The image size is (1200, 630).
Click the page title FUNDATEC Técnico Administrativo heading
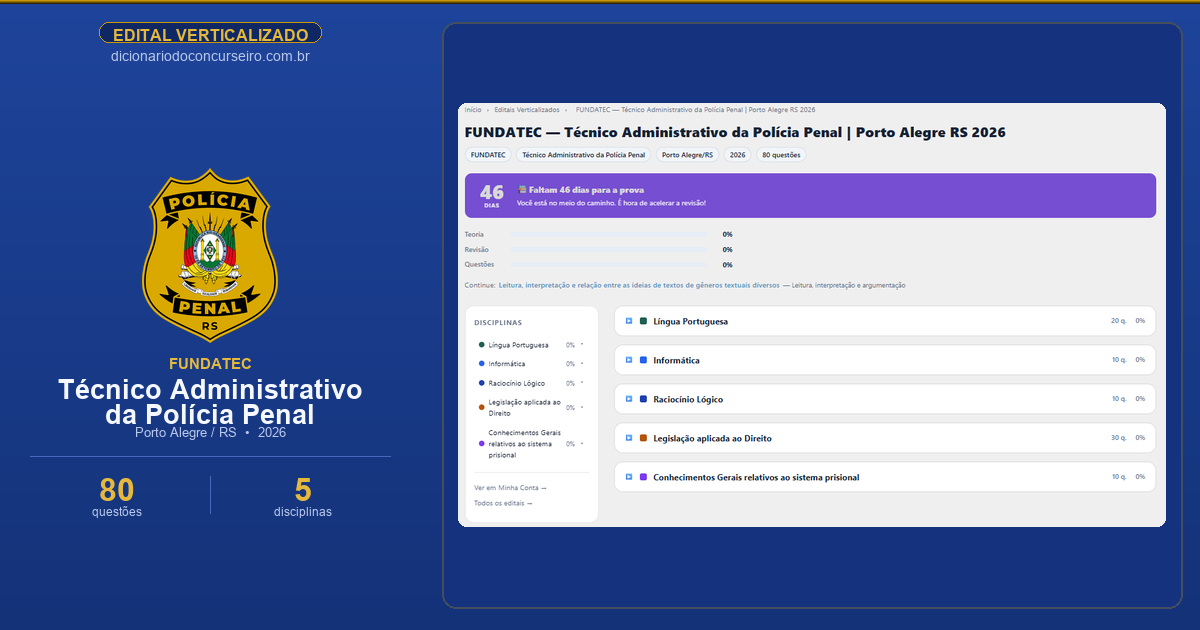[735, 132]
